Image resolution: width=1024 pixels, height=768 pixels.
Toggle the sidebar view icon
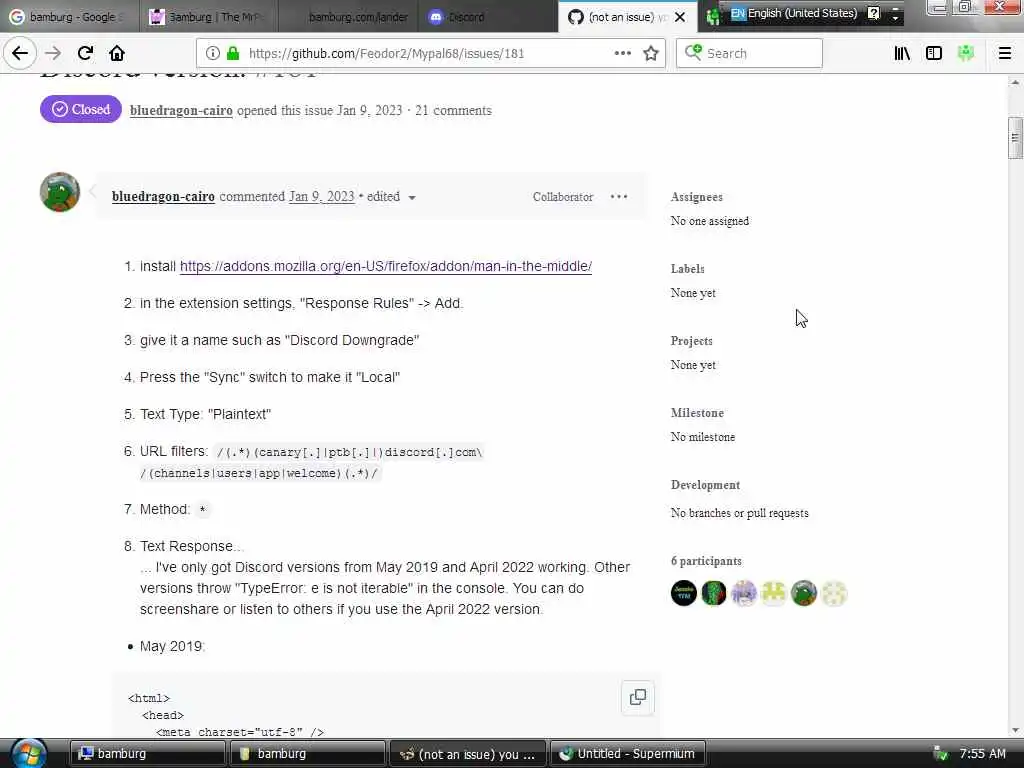tap(934, 54)
